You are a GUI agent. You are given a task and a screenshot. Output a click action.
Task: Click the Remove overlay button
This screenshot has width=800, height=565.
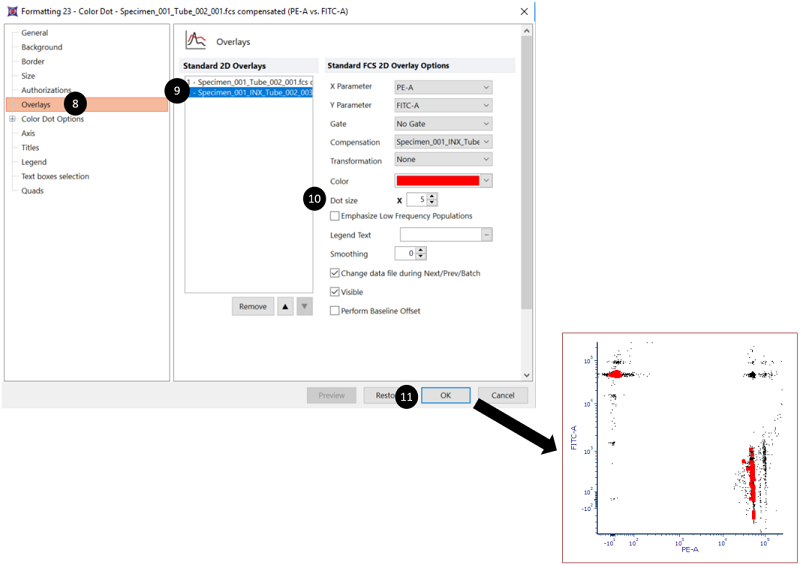[x=253, y=306]
